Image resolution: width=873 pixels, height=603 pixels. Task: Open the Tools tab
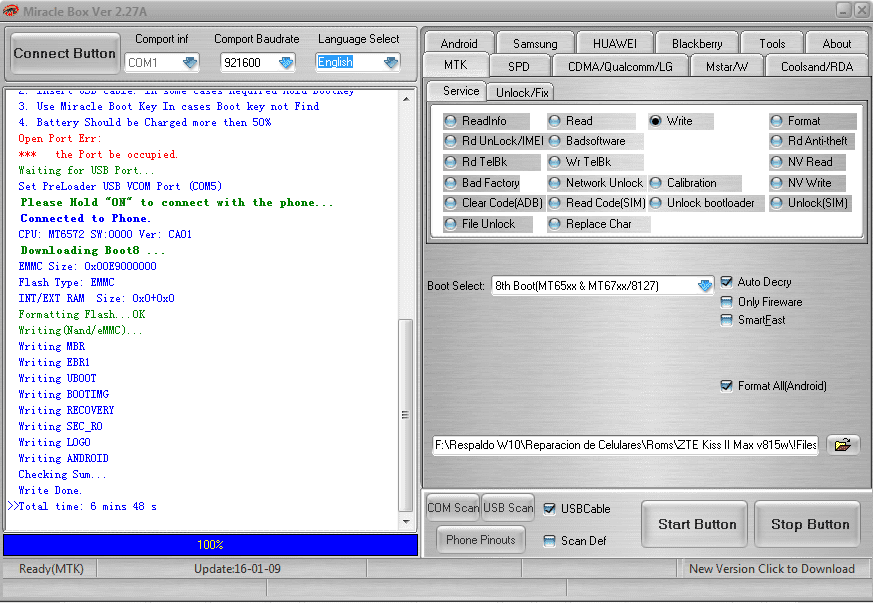[772, 43]
